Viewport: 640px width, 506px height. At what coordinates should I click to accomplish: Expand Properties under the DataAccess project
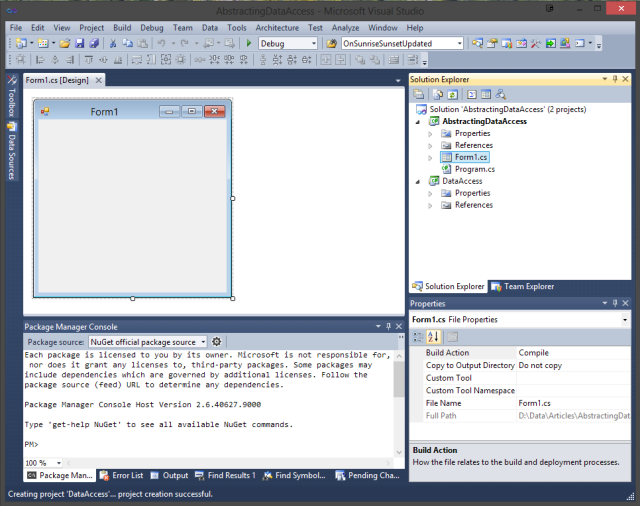[x=430, y=193]
